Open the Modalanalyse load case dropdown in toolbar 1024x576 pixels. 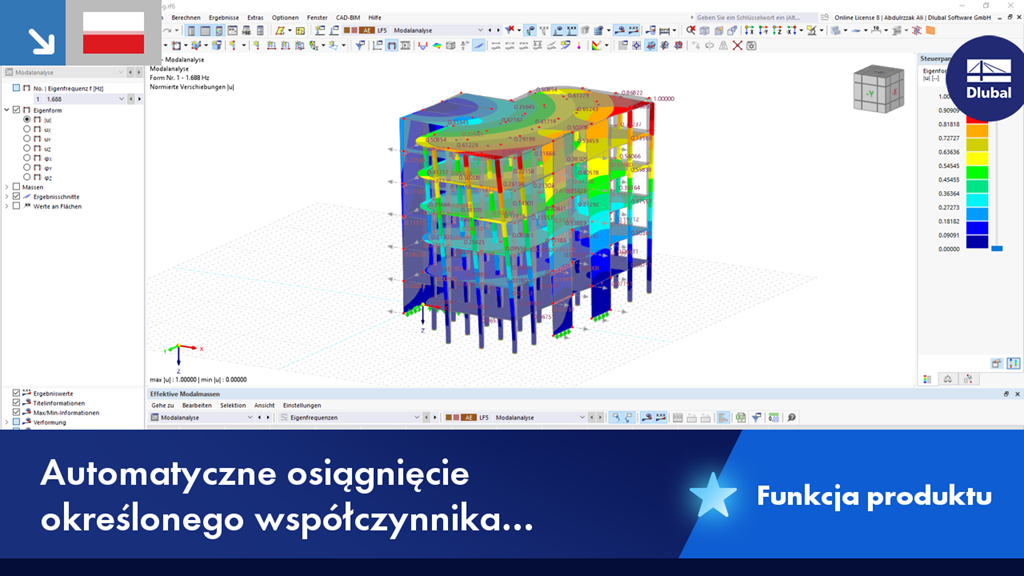coord(481,31)
